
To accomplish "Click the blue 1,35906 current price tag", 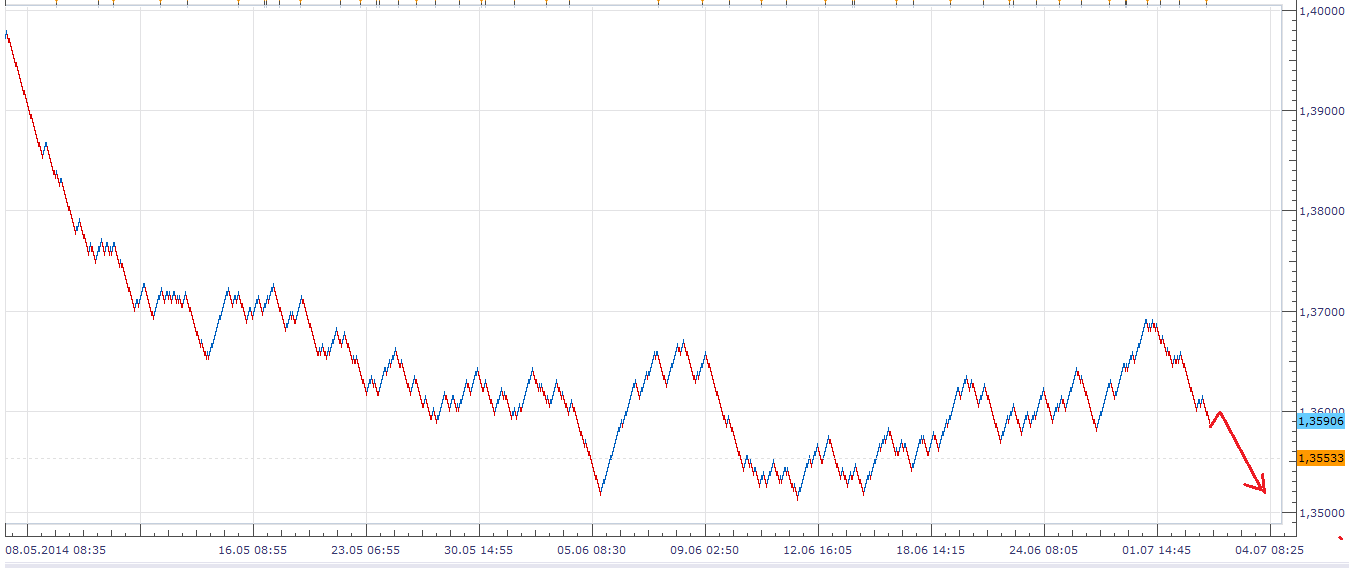I will point(1320,422).
